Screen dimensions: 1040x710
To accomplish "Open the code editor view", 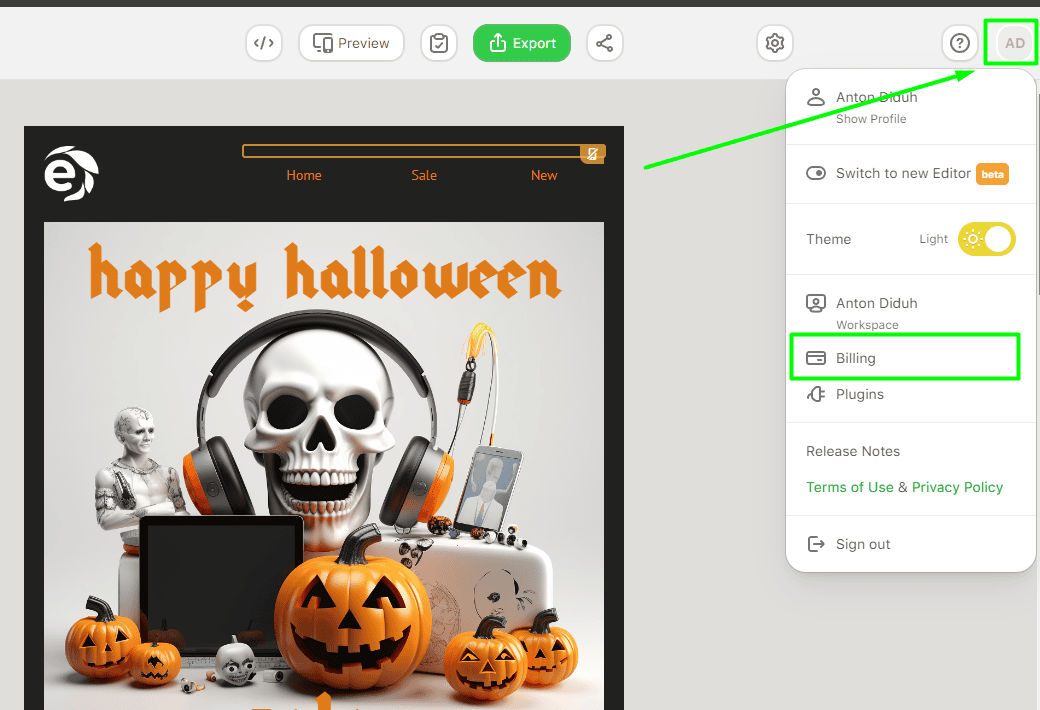I will pos(263,43).
